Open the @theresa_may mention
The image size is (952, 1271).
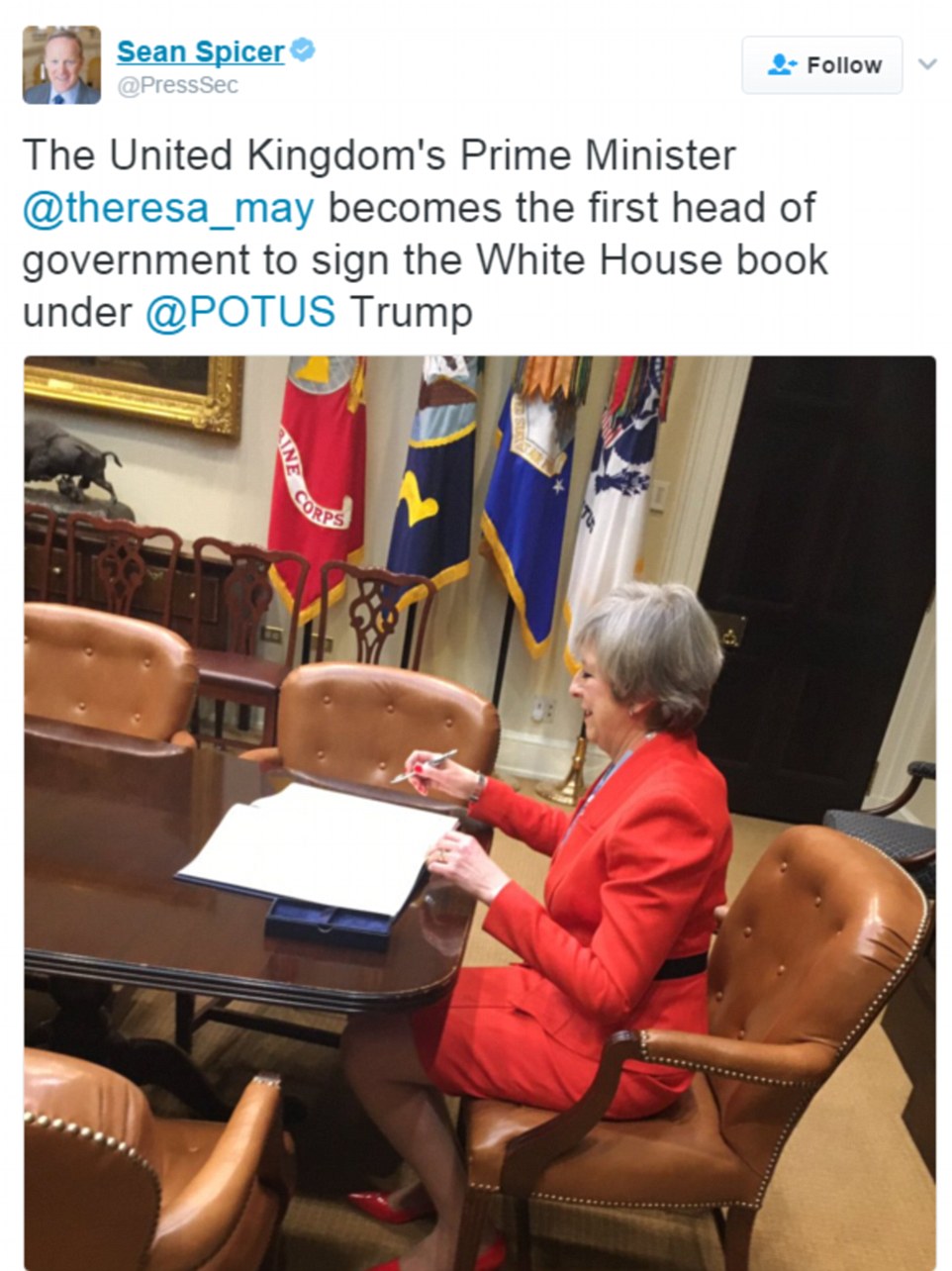click(x=168, y=209)
